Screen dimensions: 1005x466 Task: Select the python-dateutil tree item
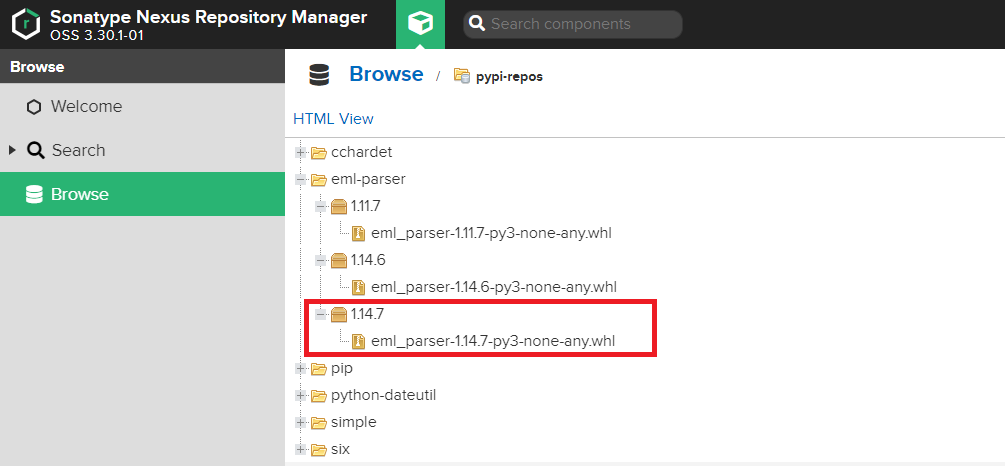coord(383,395)
